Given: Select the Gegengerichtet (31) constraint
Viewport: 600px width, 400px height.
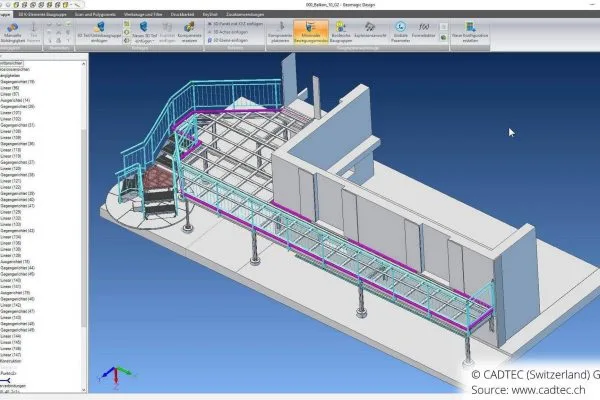Looking at the screenshot, I should (x=18, y=125).
